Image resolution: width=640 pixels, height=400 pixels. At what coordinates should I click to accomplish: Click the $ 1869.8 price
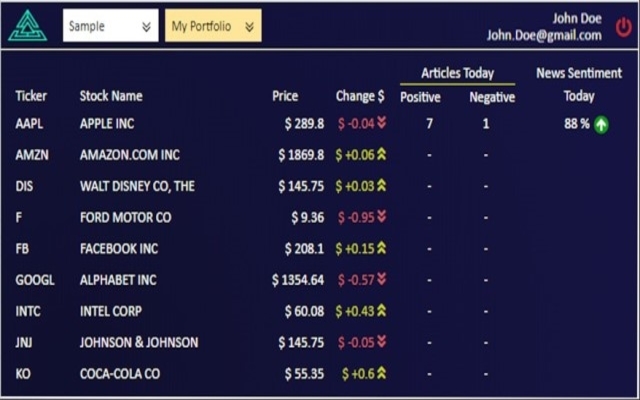301,155
